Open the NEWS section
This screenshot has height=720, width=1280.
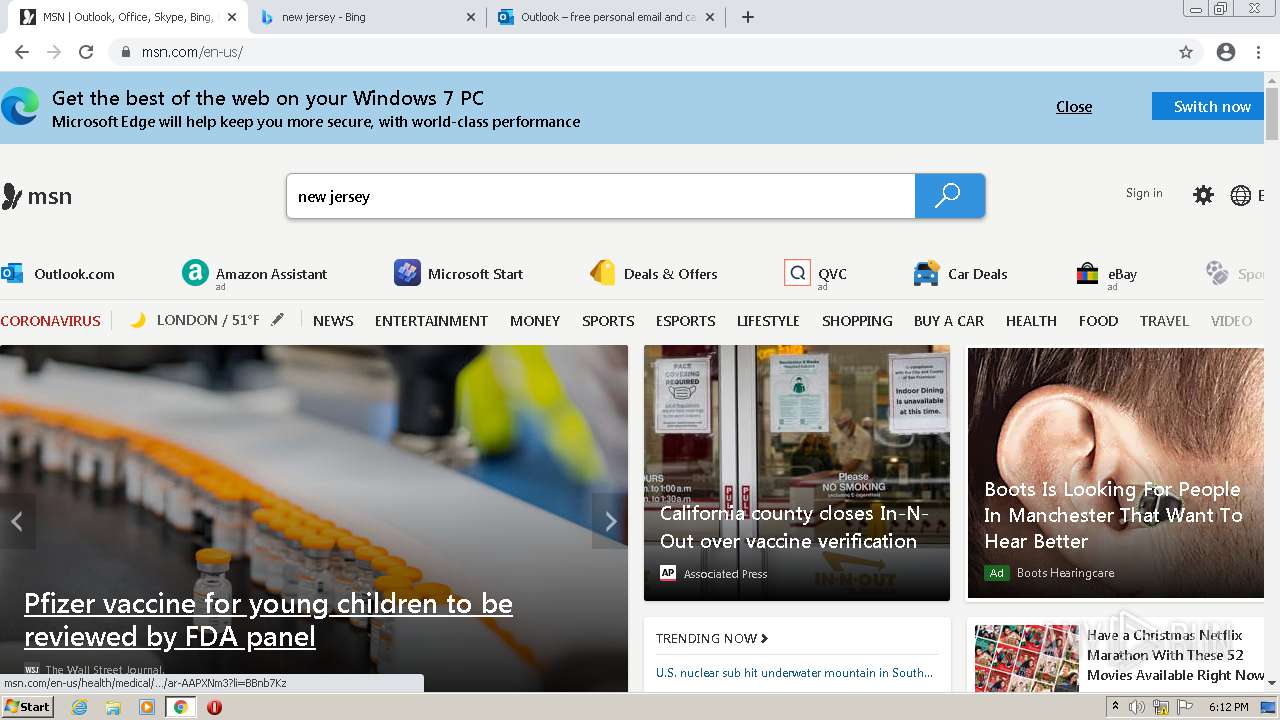[333, 321]
